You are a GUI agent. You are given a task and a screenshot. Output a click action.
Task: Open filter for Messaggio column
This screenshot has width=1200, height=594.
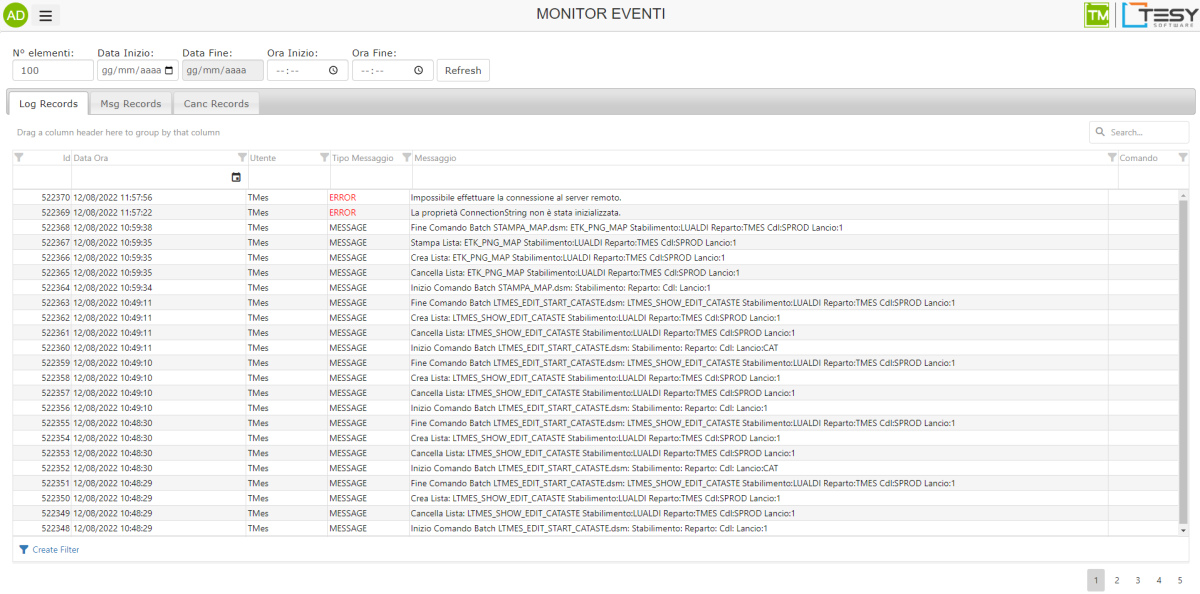(x=1112, y=158)
